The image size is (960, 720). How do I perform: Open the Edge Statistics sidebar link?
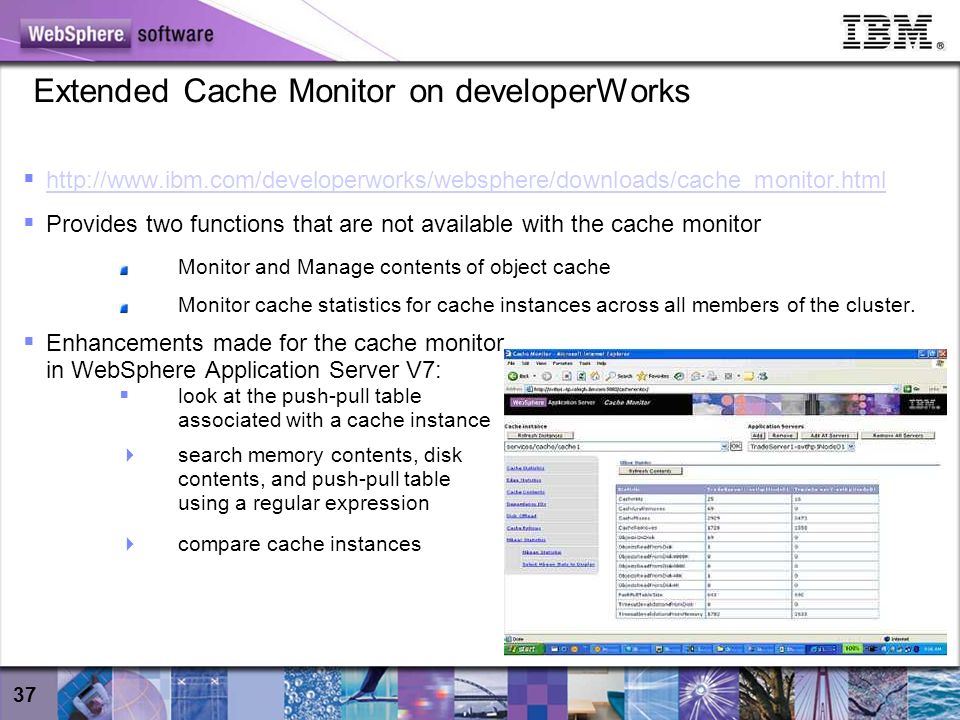[524, 480]
